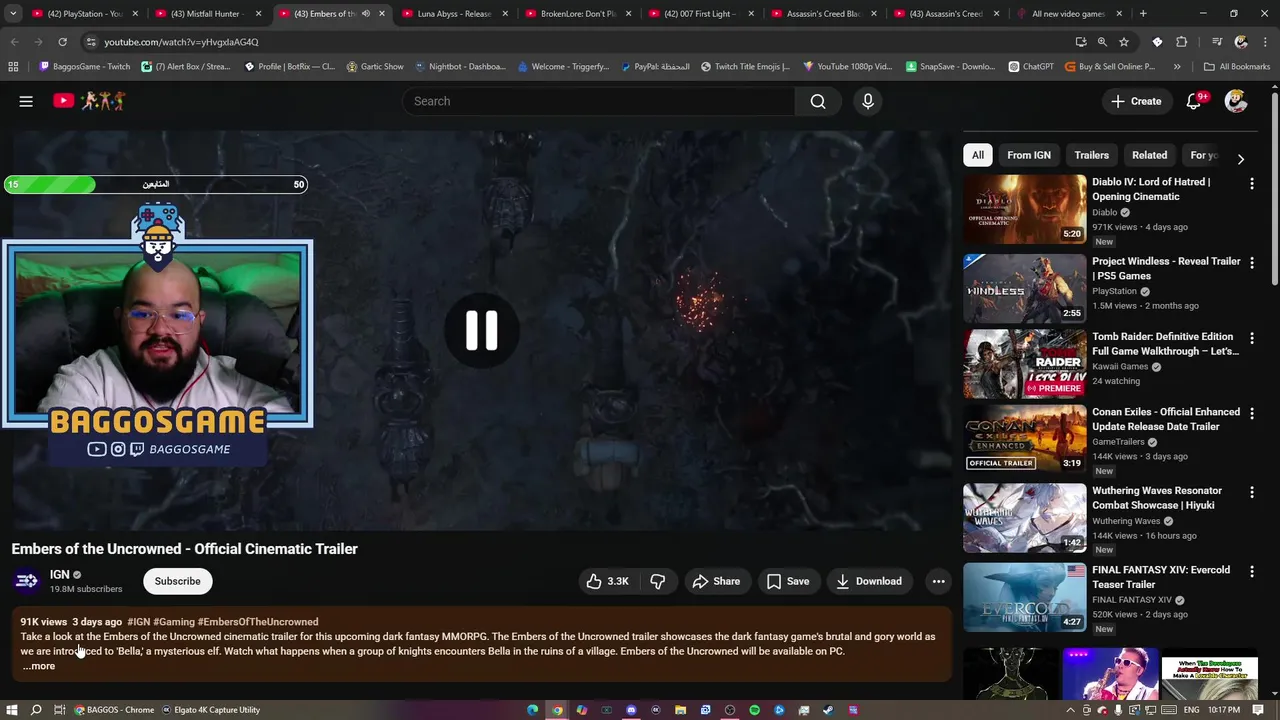
Task: Switch to 007 First Light tab
Action: 700,14
